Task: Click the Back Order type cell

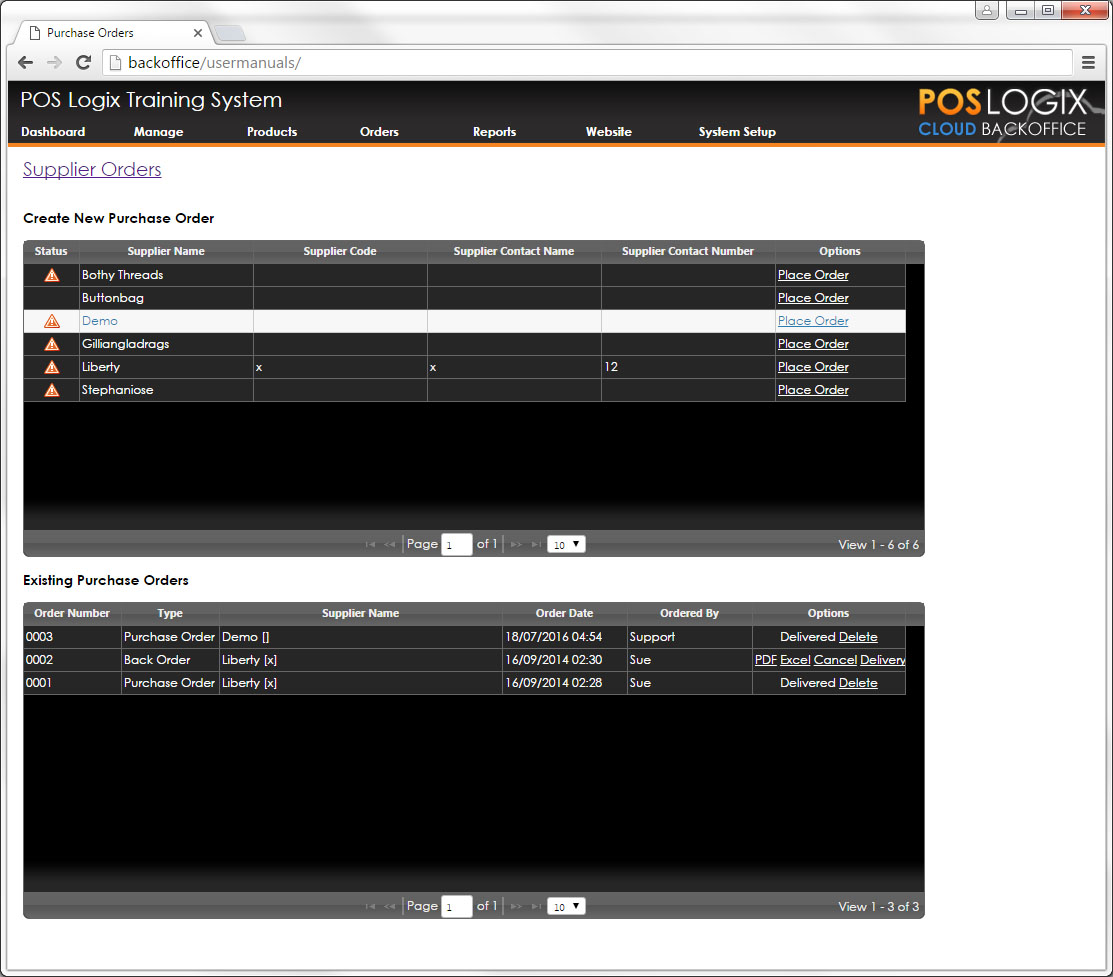Action: coord(170,660)
